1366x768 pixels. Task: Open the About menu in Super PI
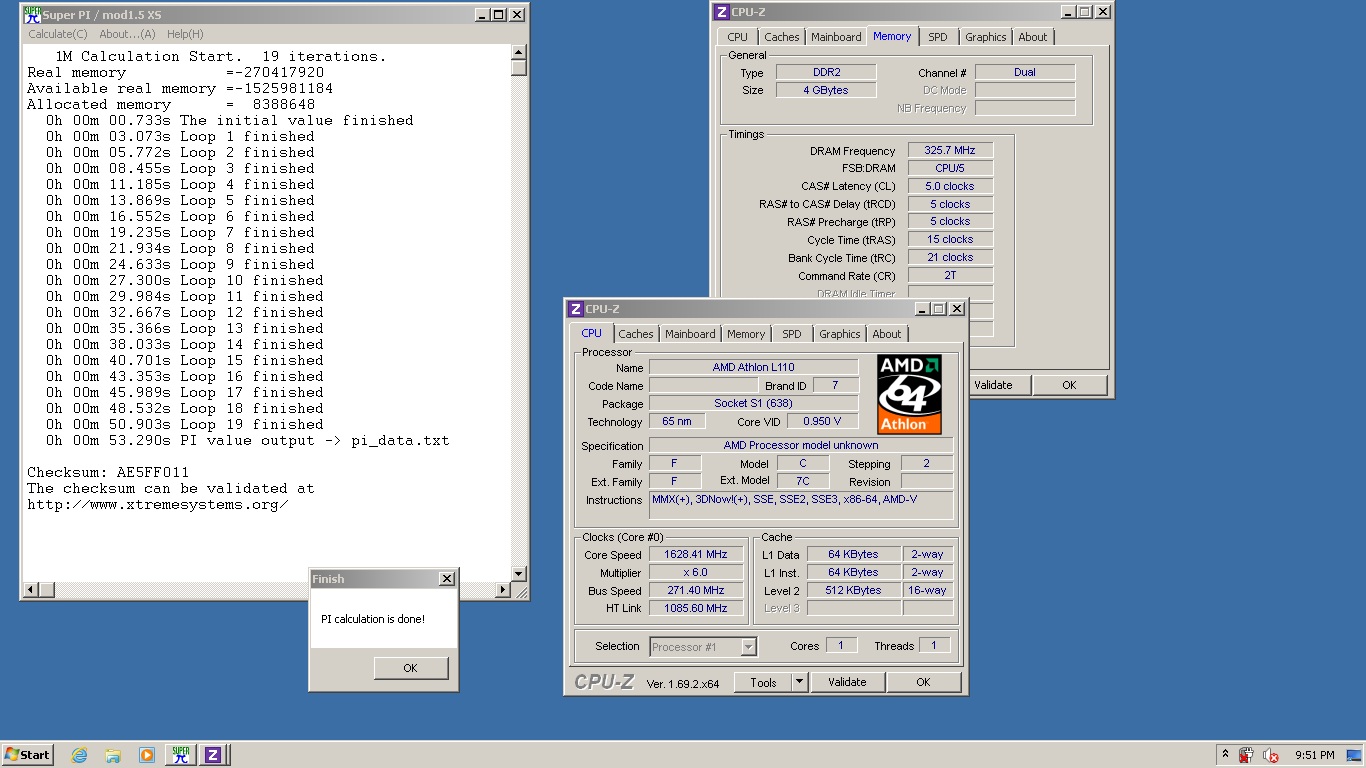(x=127, y=34)
